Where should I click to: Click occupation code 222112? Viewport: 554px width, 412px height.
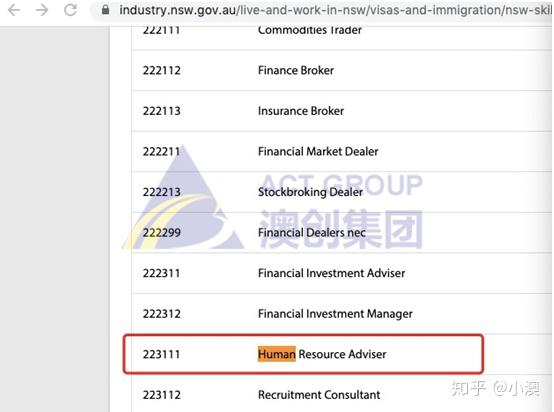point(161,70)
